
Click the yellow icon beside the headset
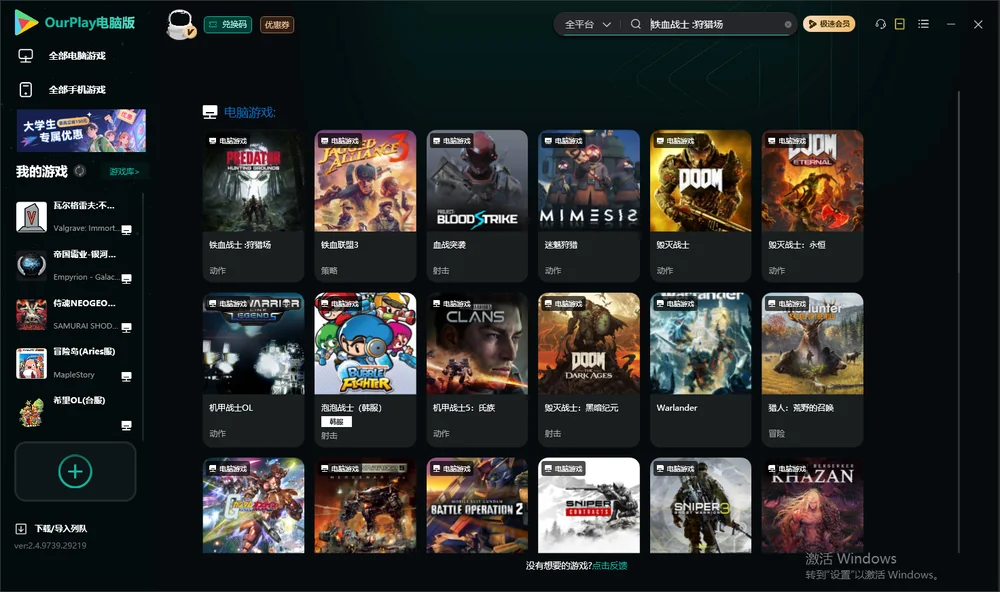pyautogui.click(x=899, y=24)
